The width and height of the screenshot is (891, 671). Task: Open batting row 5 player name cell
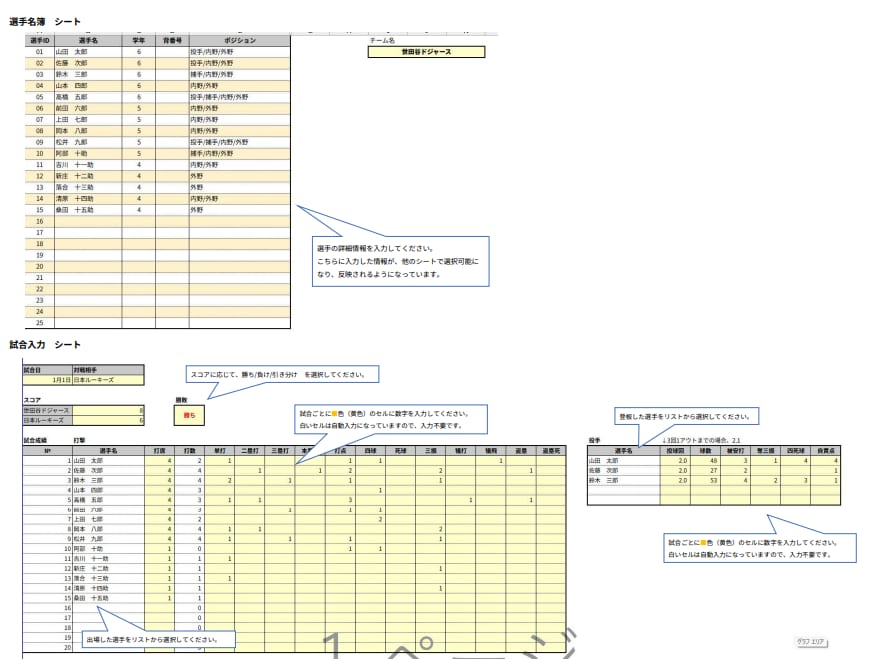(108, 500)
